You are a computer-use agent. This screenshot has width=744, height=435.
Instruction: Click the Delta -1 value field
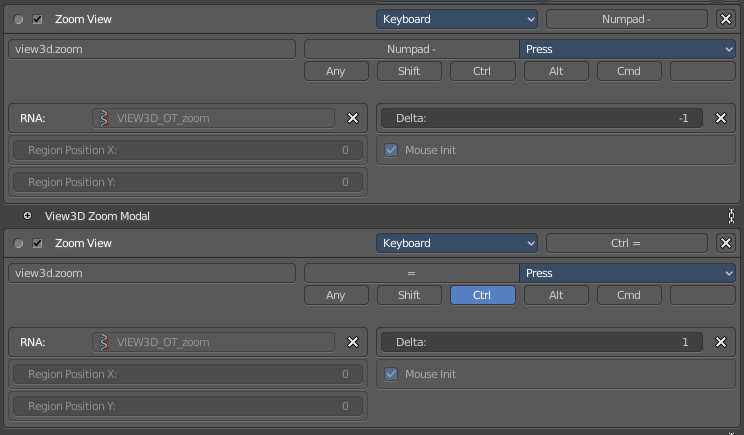point(541,118)
